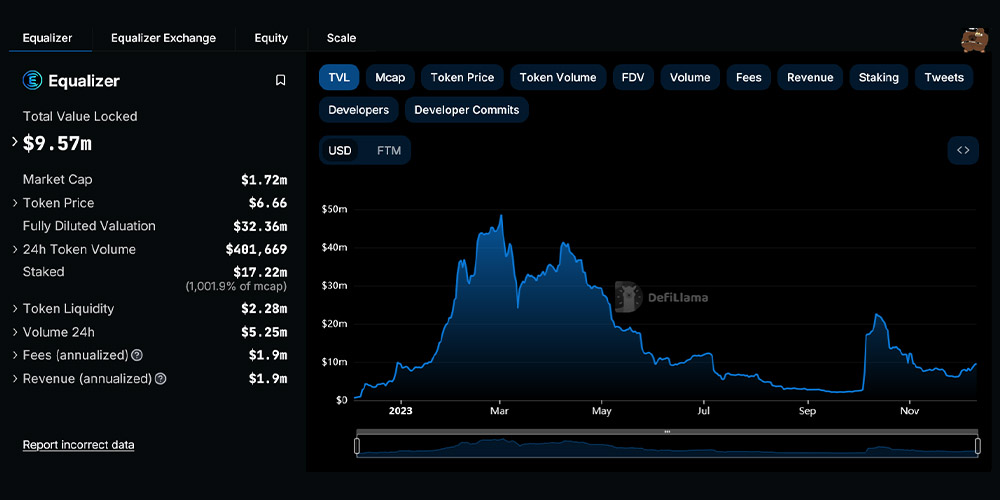This screenshot has height=500, width=1000.
Task: Toggle the TVL chart metric
Action: pos(339,77)
